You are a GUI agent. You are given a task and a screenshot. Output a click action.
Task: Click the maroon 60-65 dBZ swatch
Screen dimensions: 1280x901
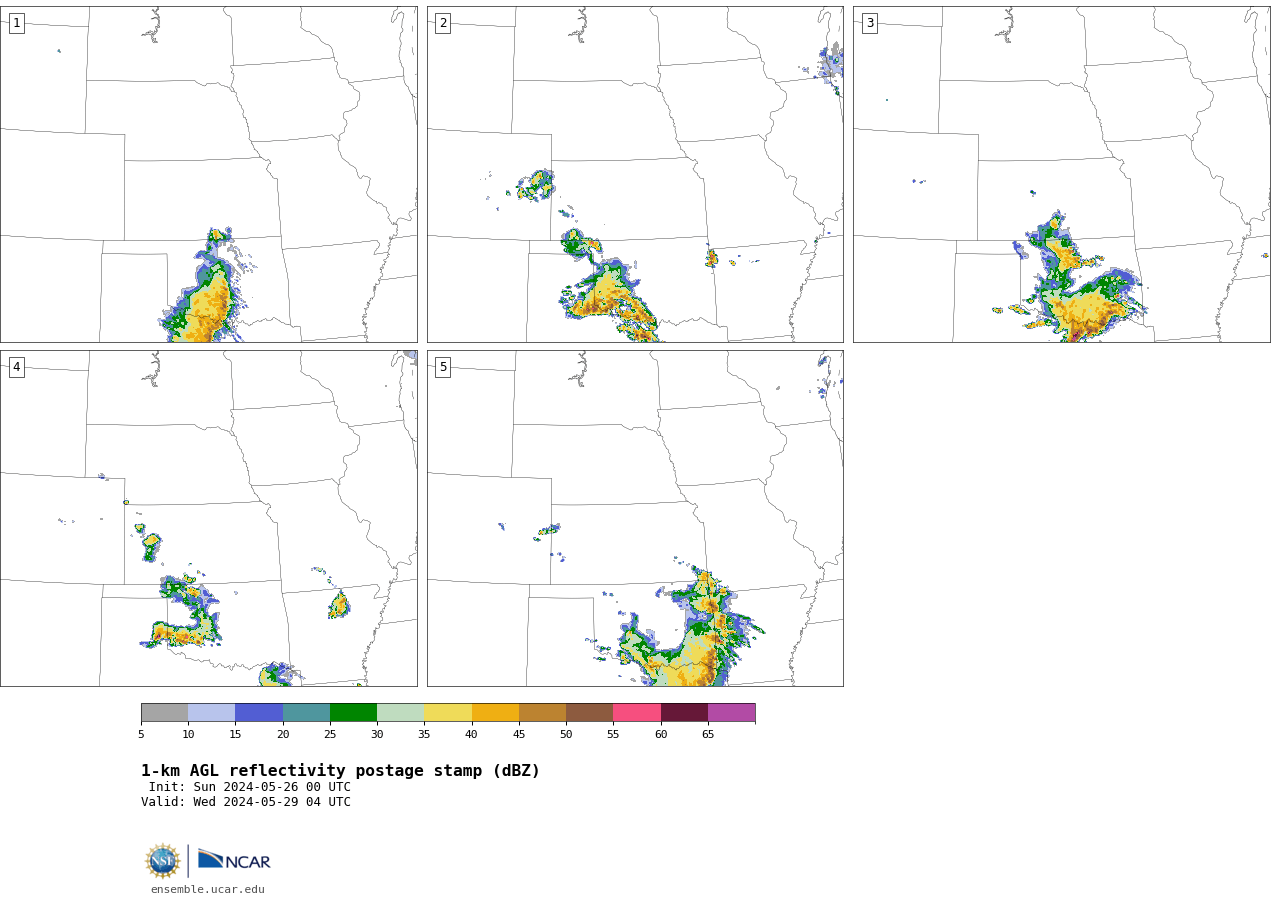685,713
